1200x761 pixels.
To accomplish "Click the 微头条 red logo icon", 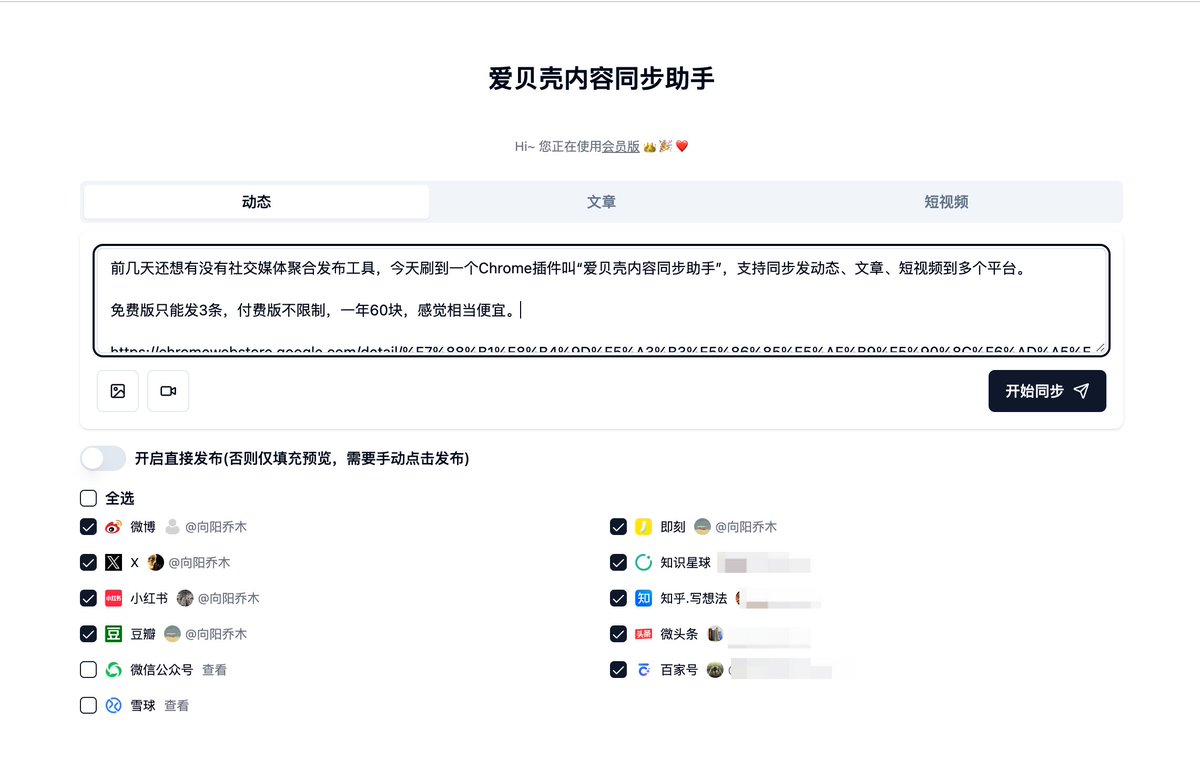I will pos(644,634).
